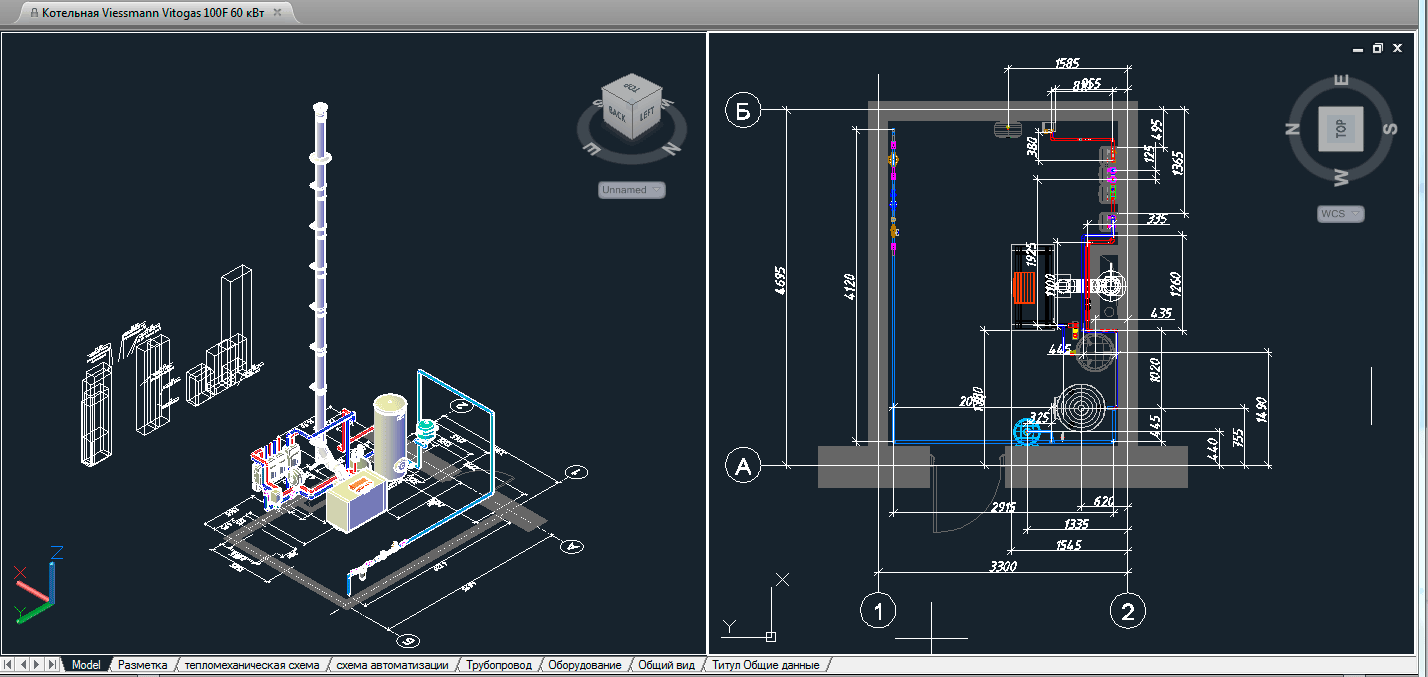Click compass letter W on left viewport ViewCube
1428x677 pixels.
(x=667, y=103)
